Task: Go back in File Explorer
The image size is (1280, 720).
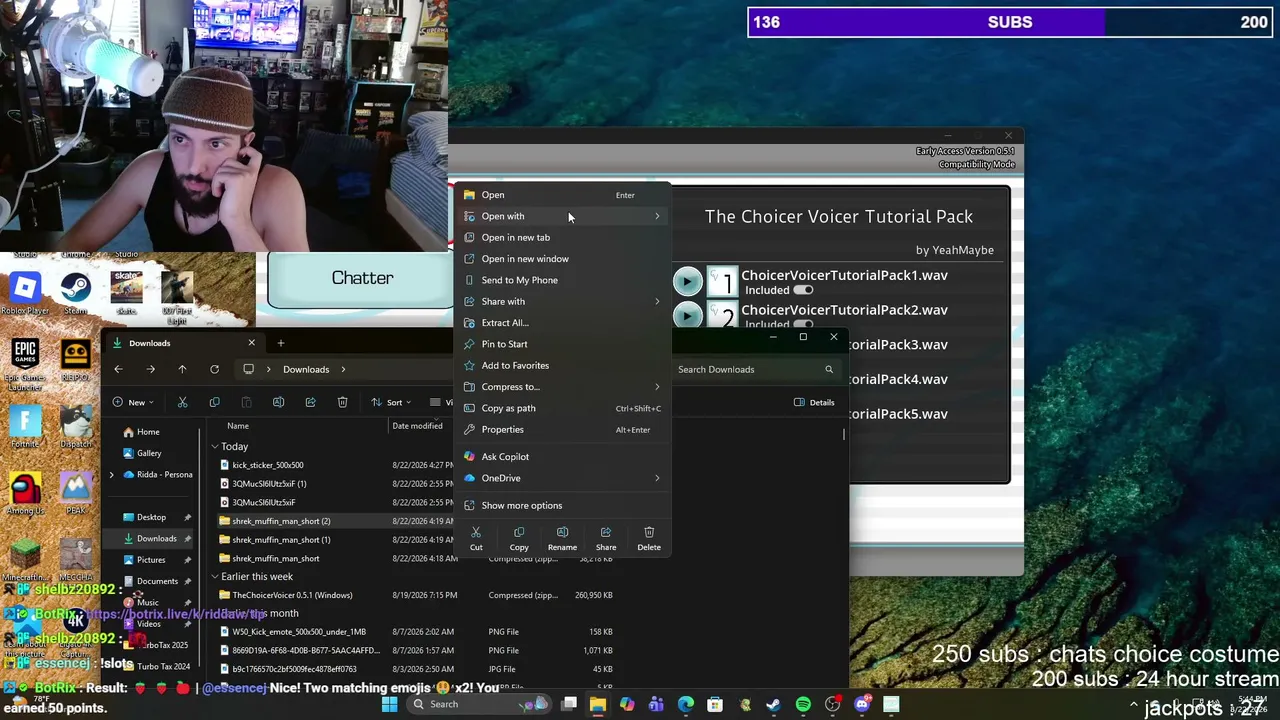Action: tap(118, 369)
